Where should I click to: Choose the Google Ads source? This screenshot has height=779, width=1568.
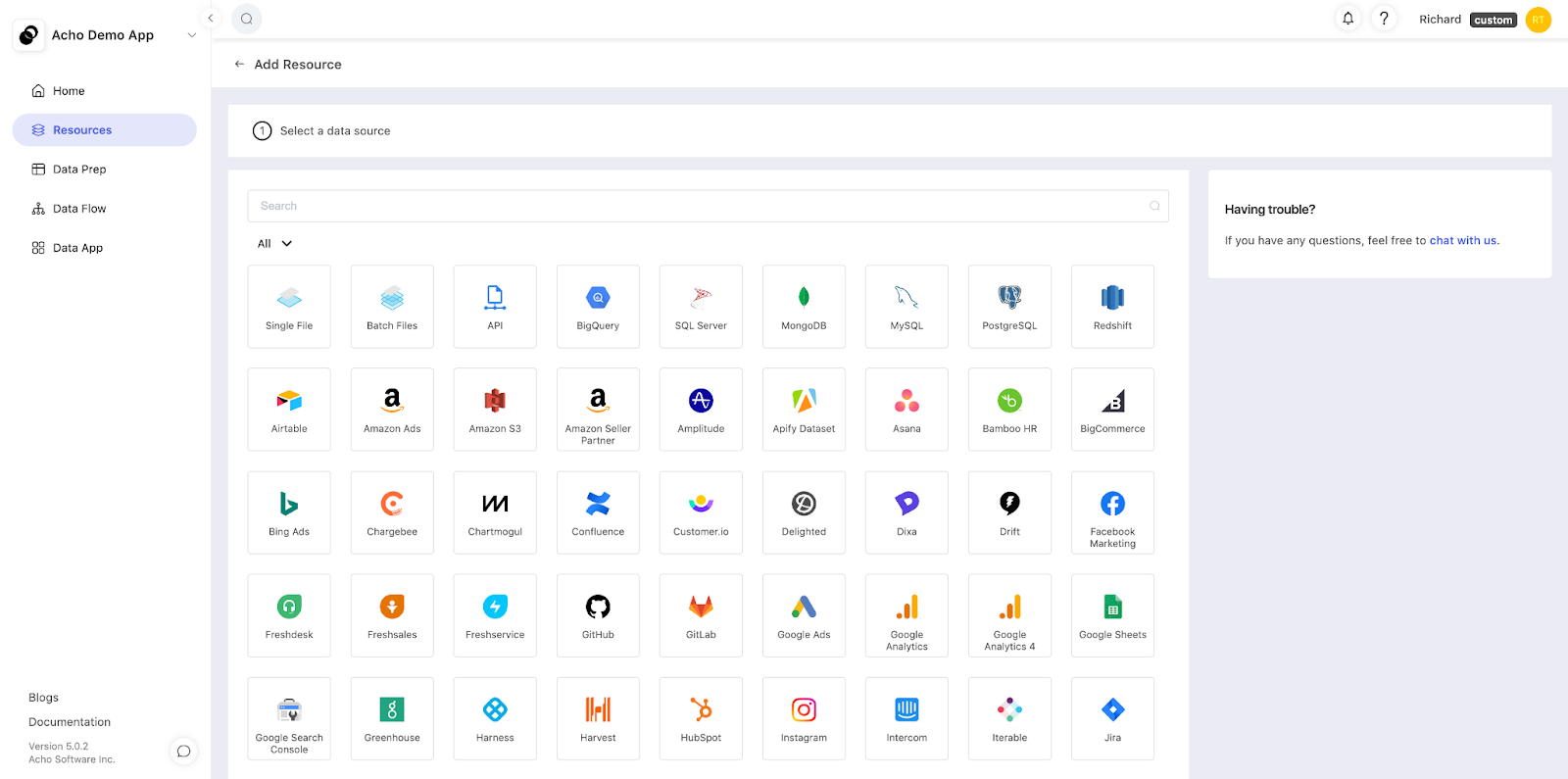[804, 615]
